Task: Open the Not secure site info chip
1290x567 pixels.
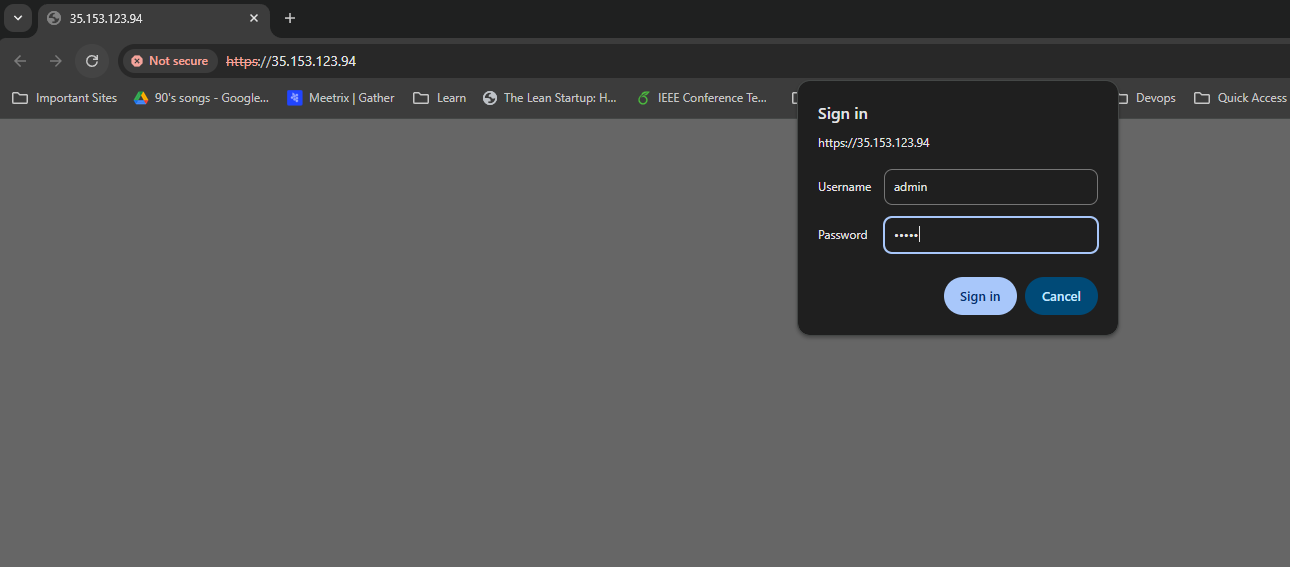Action: coord(170,61)
